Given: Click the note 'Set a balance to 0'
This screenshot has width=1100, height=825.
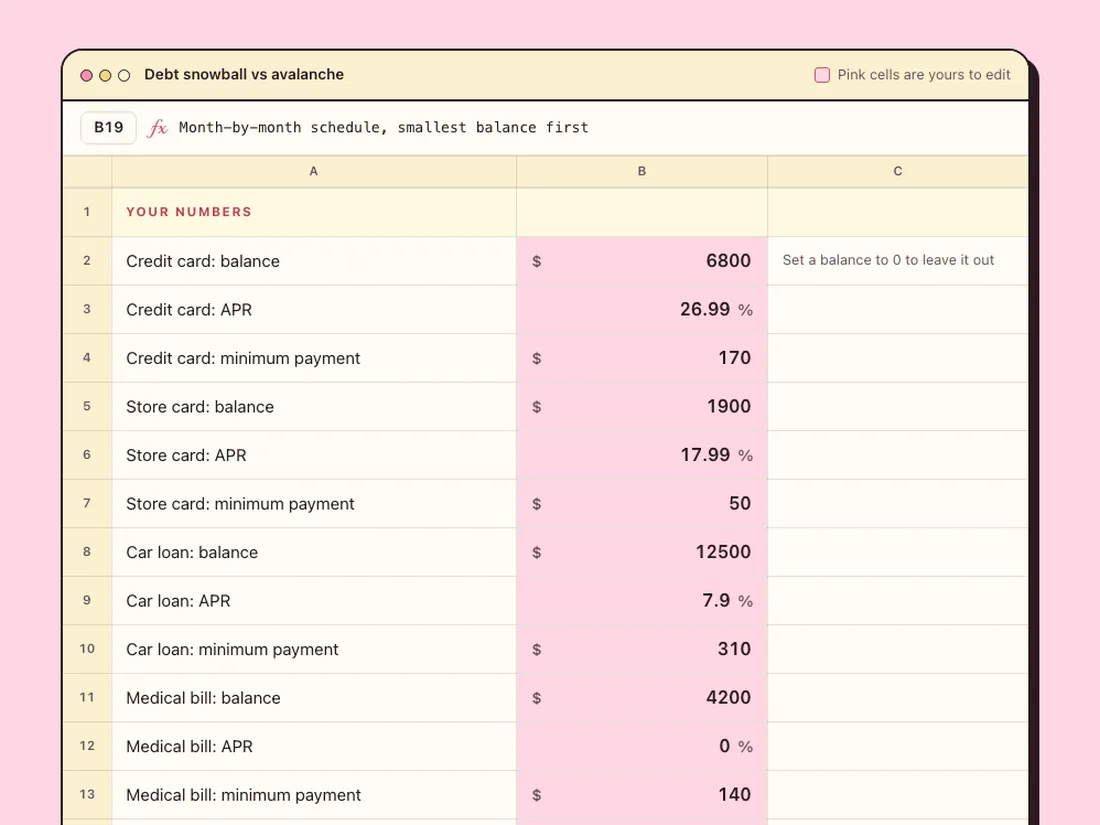Looking at the screenshot, I should [888, 260].
